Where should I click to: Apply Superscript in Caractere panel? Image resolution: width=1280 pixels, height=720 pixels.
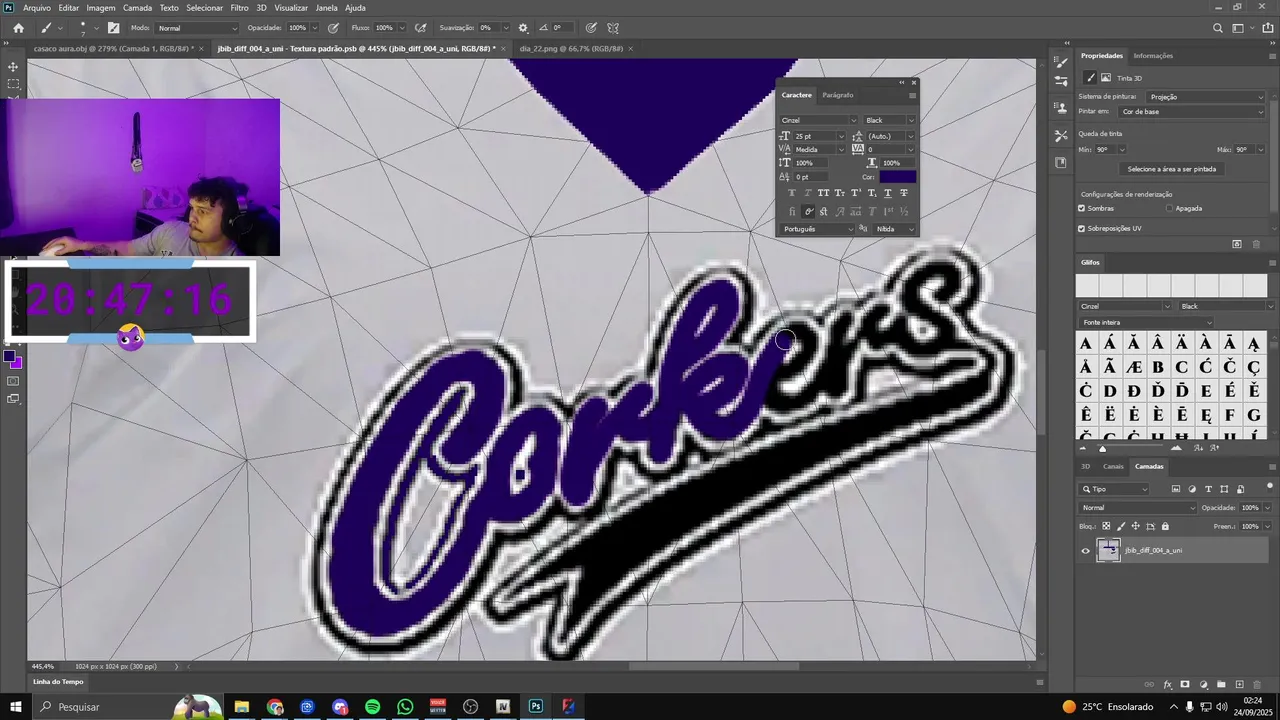(x=855, y=193)
